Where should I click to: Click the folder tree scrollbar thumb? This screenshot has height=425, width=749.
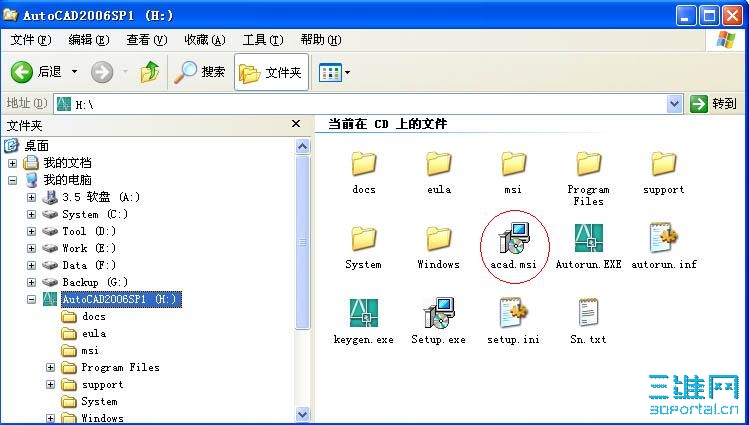[302, 243]
